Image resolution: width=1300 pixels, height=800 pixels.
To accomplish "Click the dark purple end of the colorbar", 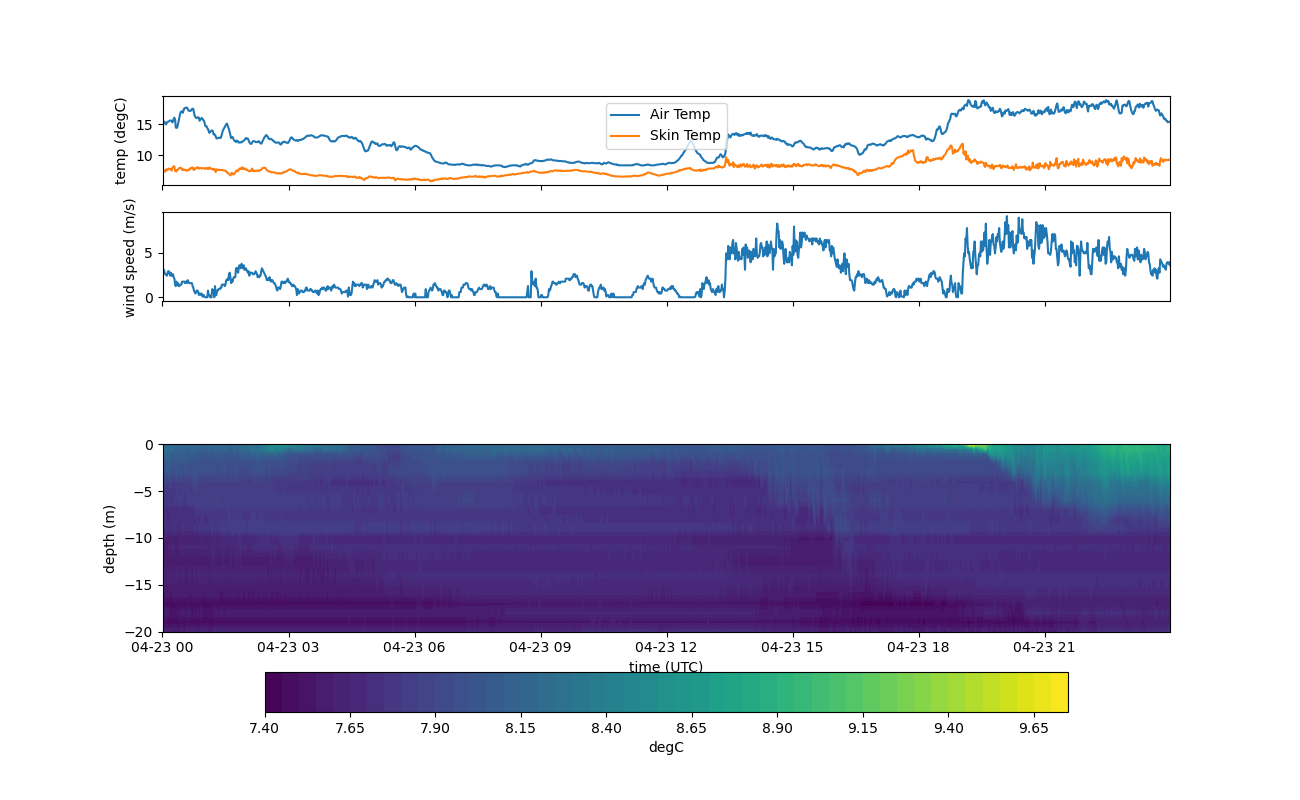I will click(274, 692).
